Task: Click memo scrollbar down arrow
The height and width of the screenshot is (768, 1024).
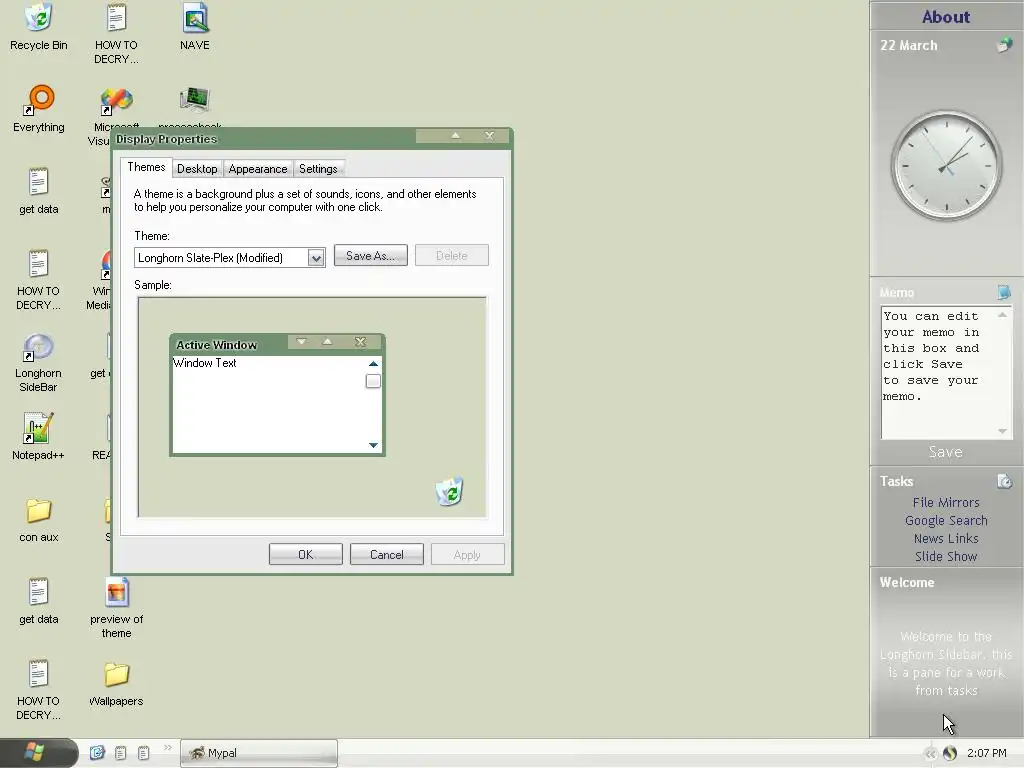Action: click(x=1002, y=431)
